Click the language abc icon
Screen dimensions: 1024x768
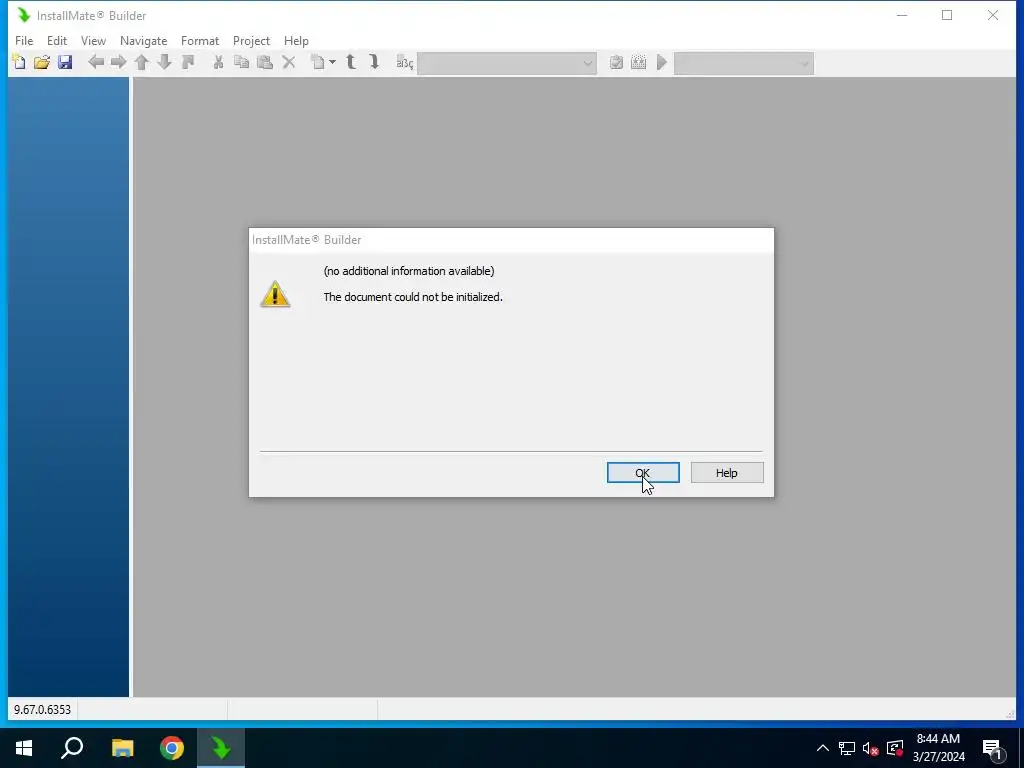[x=405, y=63]
